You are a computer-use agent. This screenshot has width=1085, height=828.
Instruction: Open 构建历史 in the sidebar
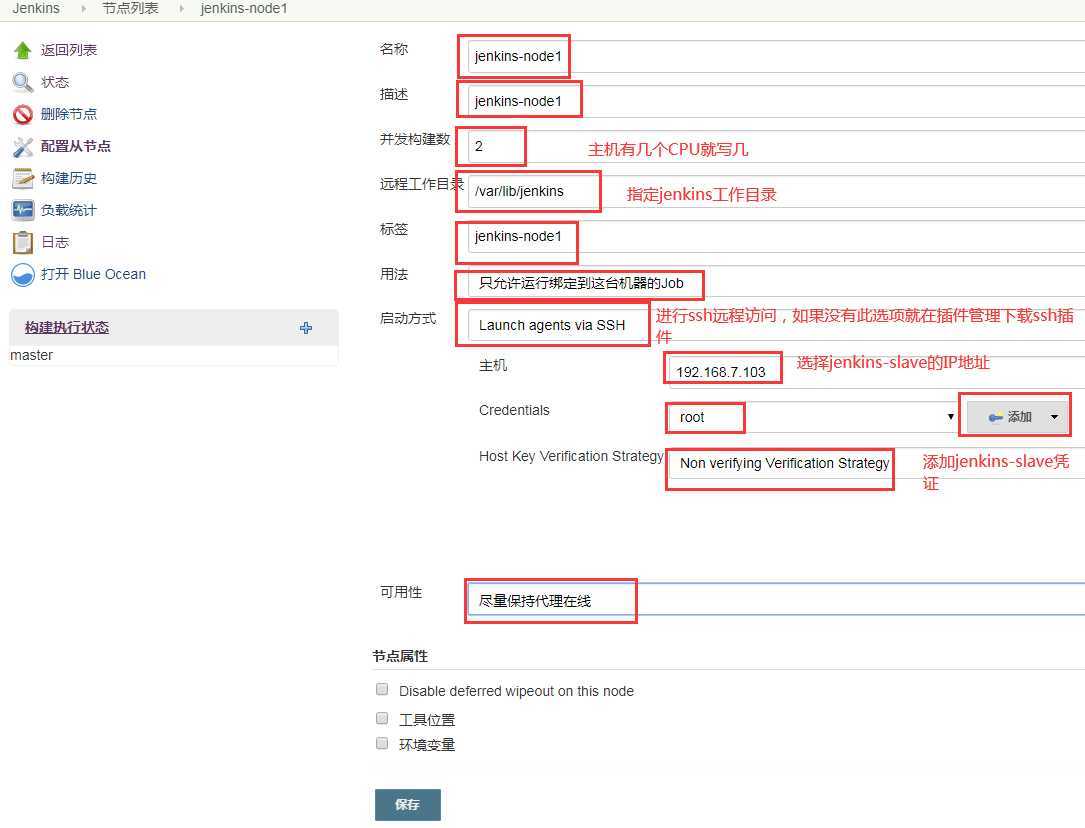point(69,178)
